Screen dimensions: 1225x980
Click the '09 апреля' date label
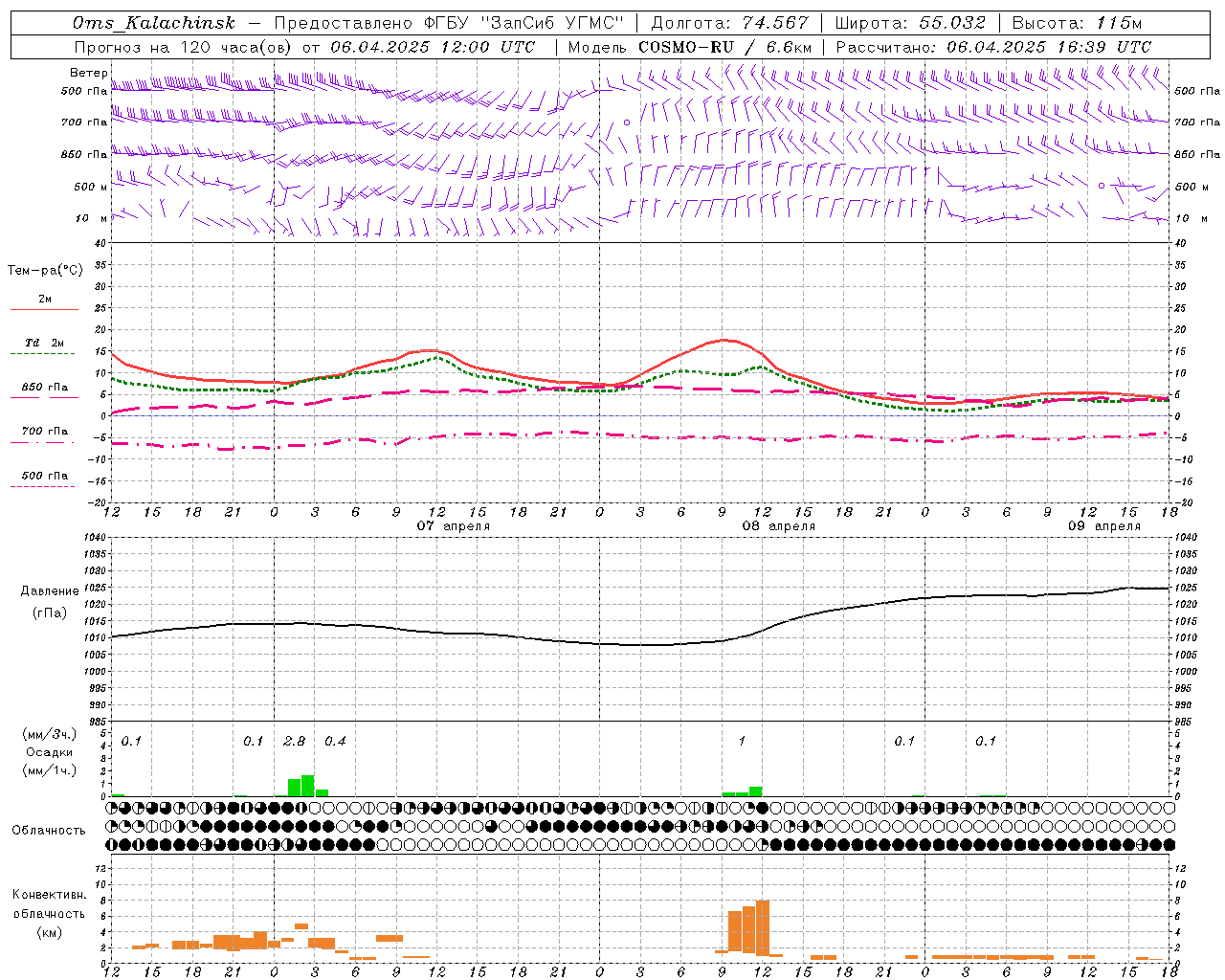[1104, 526]
